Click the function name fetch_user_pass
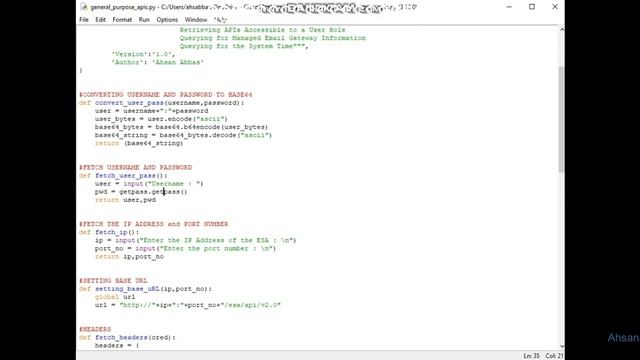The image size is (640, 360). click(125, 176)
